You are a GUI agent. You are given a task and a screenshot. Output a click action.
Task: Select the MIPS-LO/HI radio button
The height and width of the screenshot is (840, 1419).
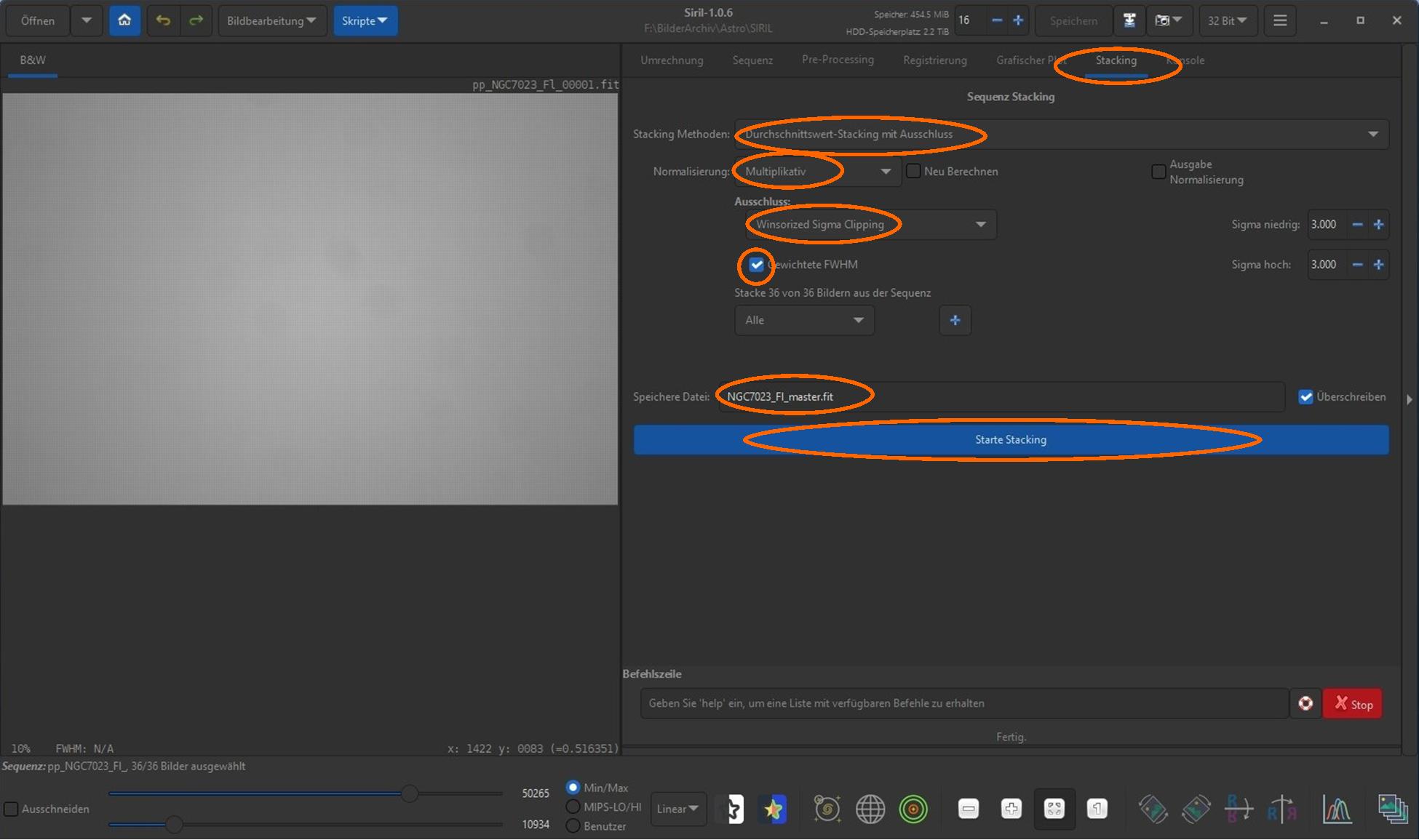pyautogui.click(x=573, y=807)
